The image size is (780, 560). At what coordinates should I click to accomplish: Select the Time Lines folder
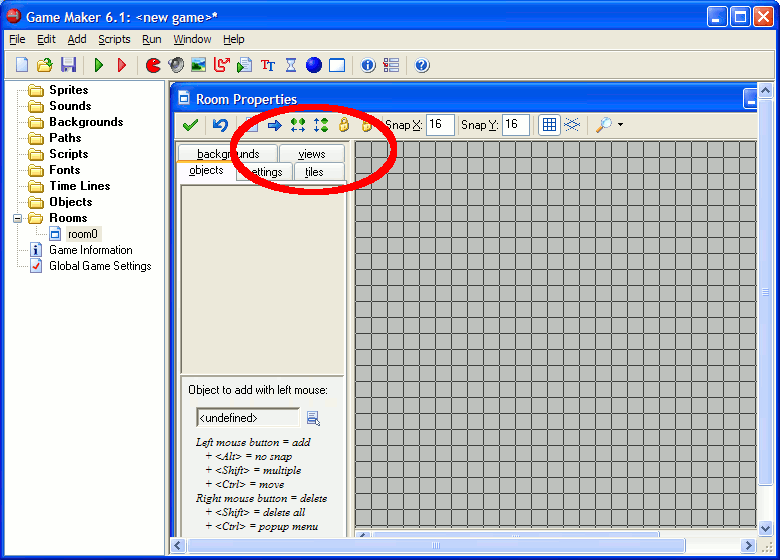click(x=80, y=186)
